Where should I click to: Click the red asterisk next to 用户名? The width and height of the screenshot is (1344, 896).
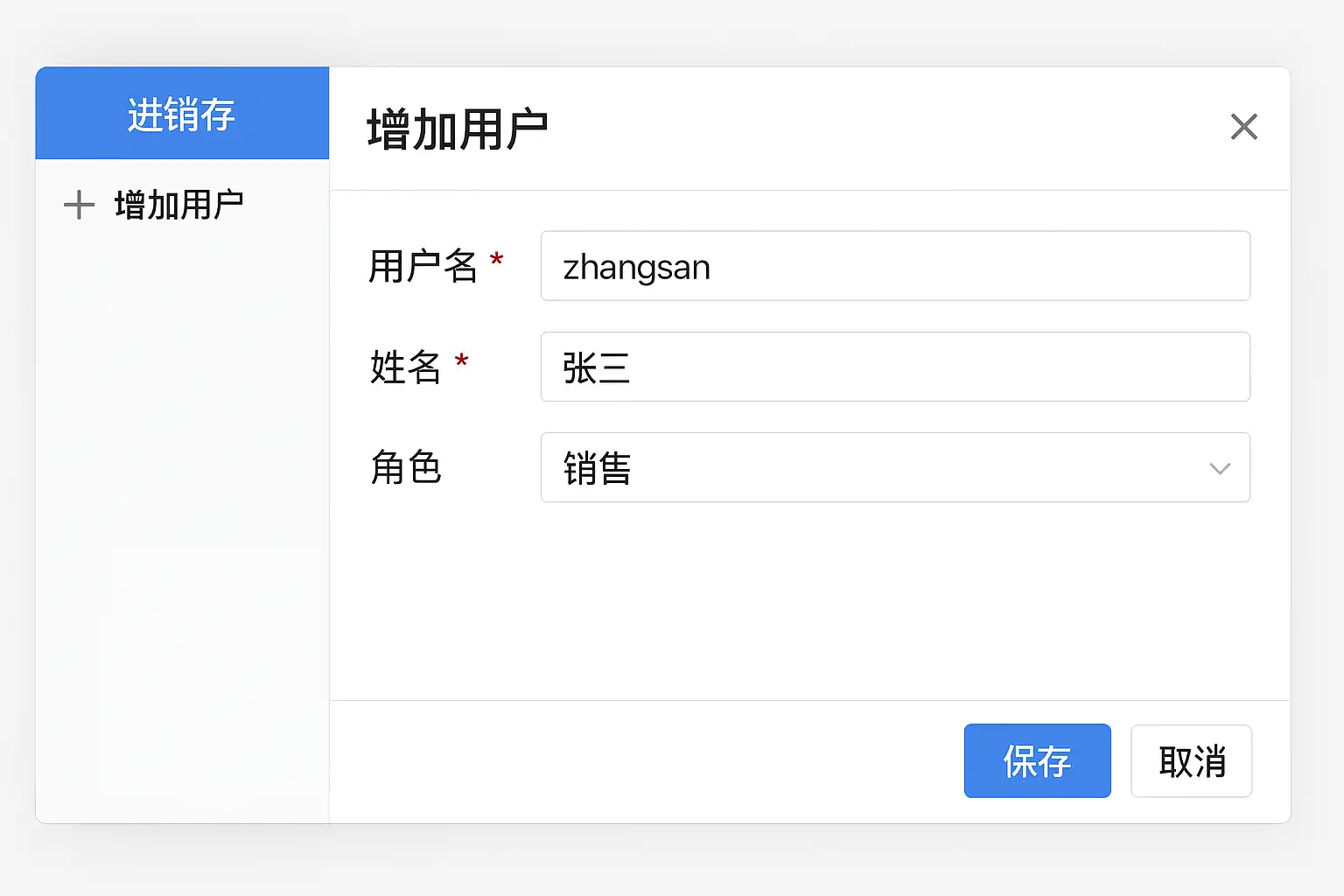click(x=496, y=259)
